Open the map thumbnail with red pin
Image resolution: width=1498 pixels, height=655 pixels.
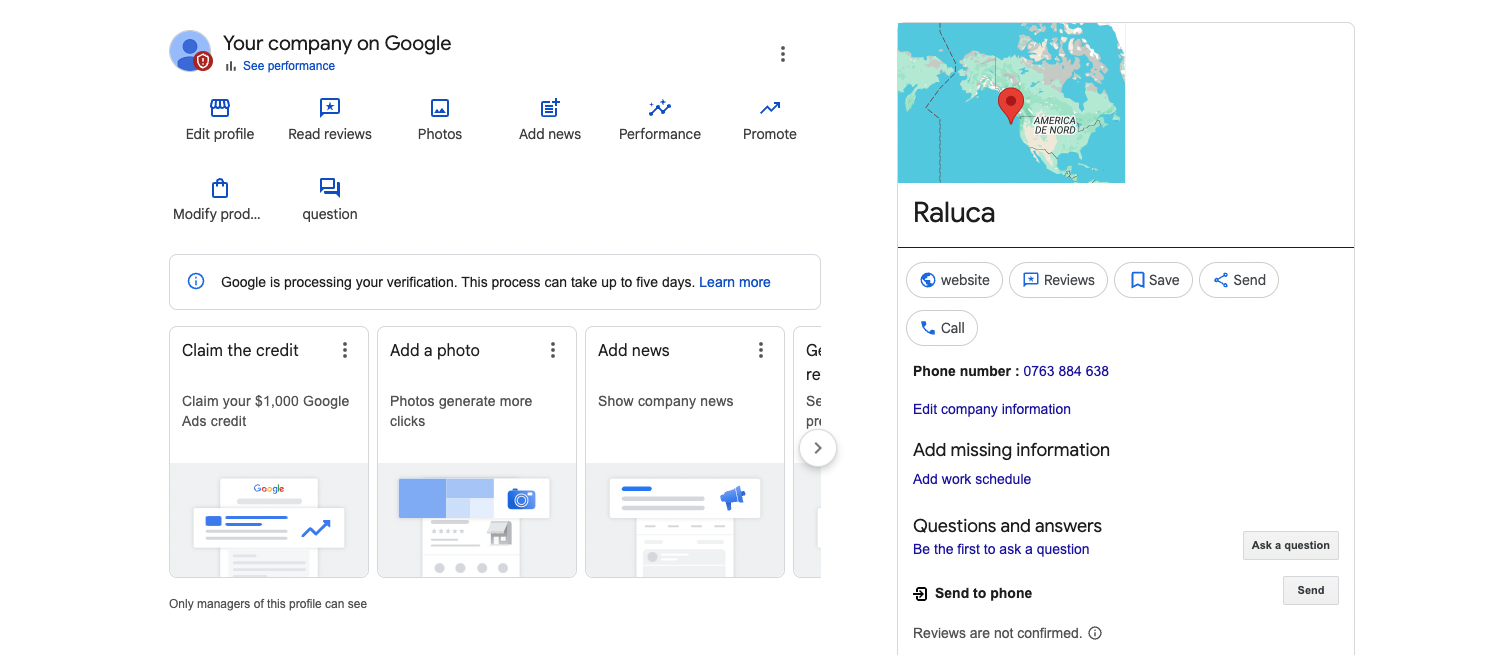pos(1011,103)
